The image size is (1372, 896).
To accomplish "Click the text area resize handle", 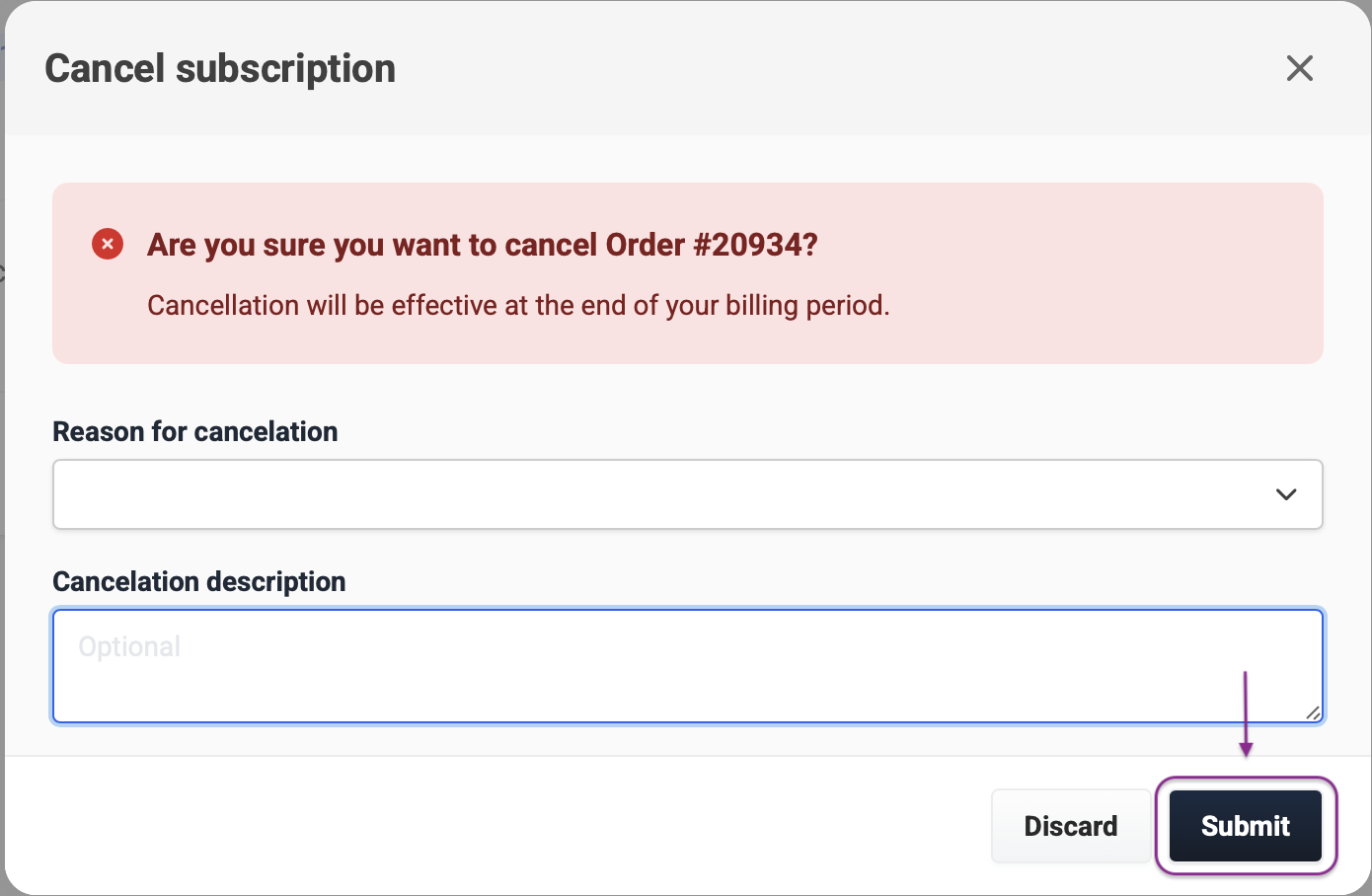I will (x=1313, y=712).
